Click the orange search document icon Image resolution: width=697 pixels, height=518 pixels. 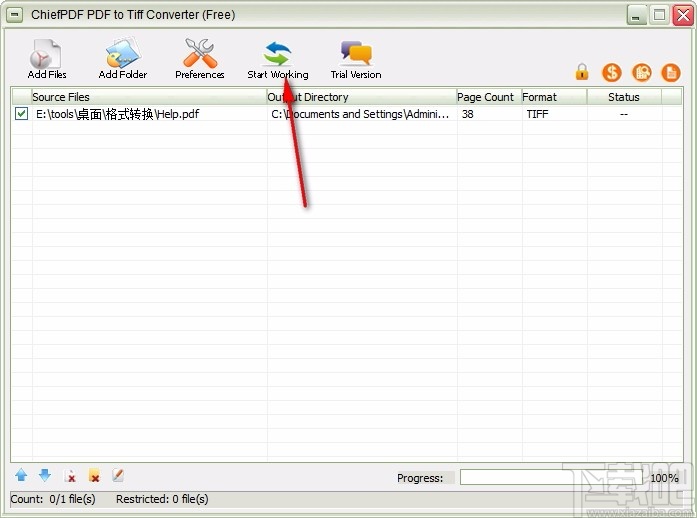pyautogui.click(x=641, y=72)
